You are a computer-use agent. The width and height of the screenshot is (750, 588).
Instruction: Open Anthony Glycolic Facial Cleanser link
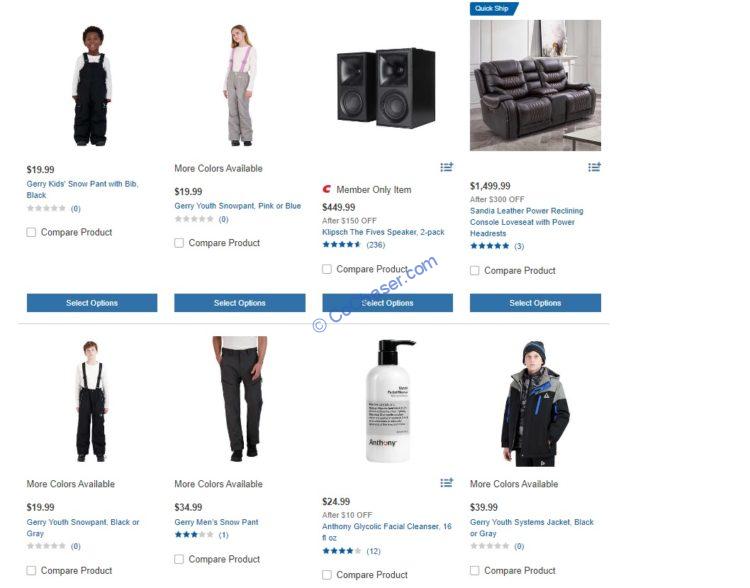[386, 532]
